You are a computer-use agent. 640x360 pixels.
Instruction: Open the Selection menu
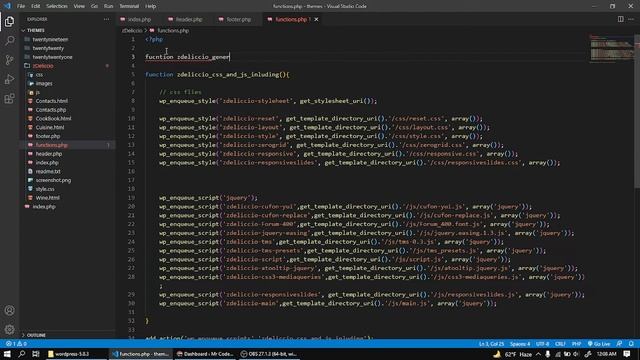click(x=57, y=6)
